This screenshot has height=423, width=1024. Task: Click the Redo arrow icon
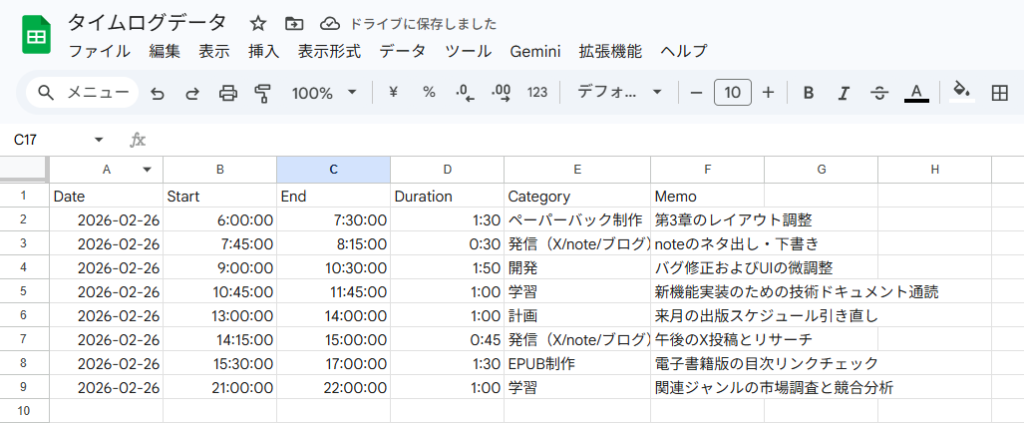[x=192, y=93]
